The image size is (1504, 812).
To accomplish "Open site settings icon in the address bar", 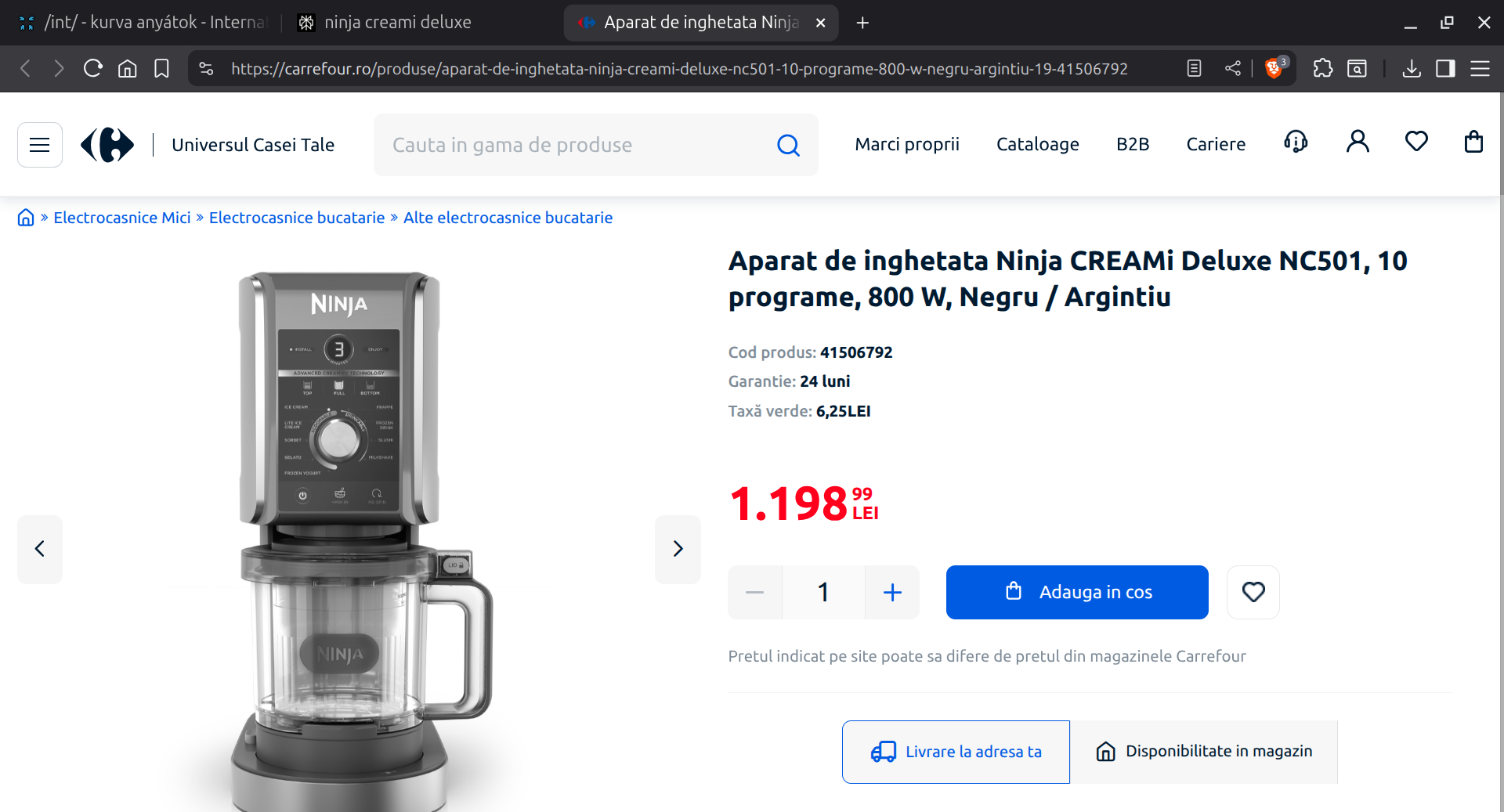I will pos(206,69).
